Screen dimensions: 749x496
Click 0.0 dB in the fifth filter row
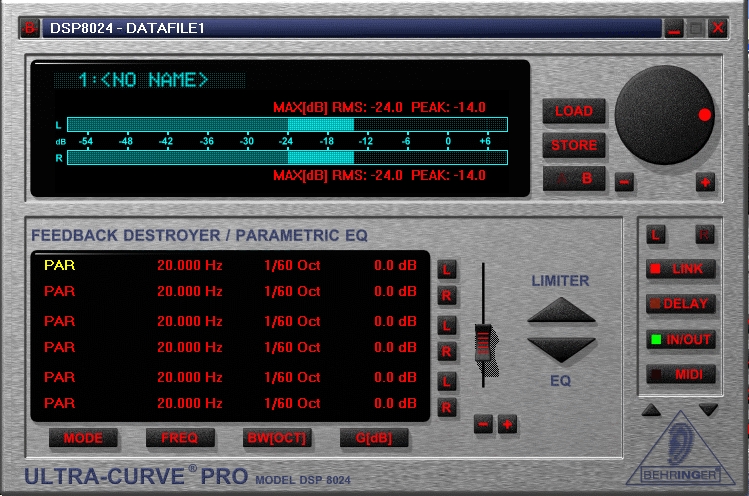(395, 377)
